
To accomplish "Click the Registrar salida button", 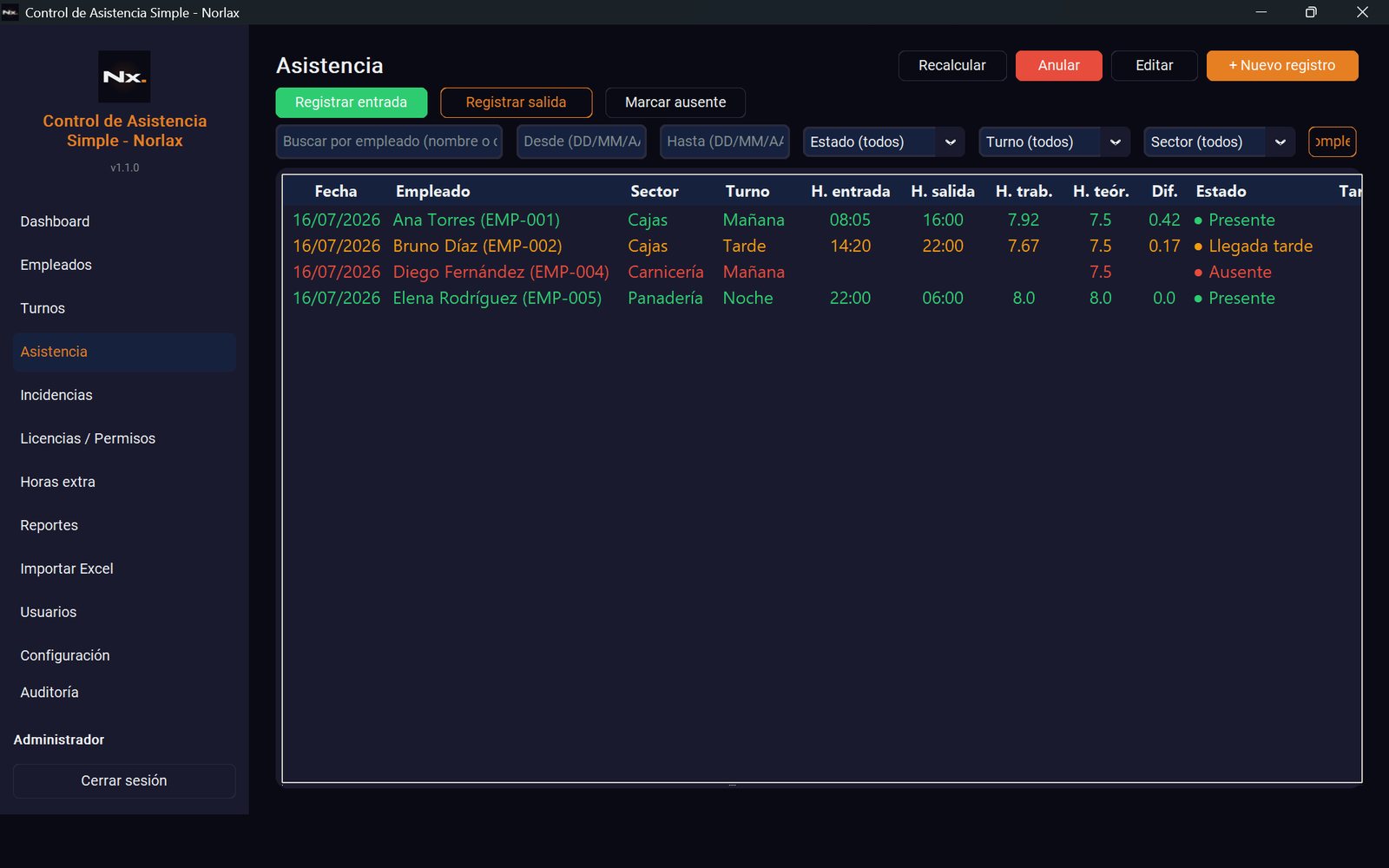I will coord(516,102).
